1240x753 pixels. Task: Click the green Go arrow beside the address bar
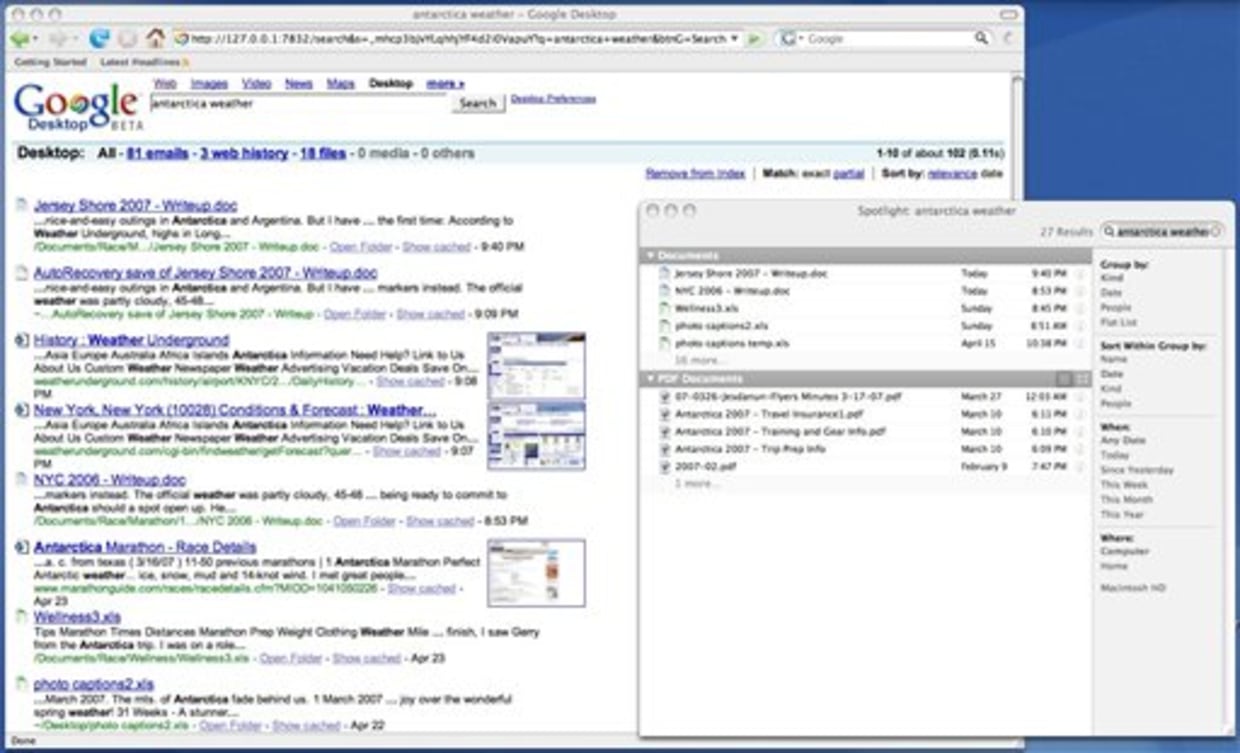click(756, 39)
